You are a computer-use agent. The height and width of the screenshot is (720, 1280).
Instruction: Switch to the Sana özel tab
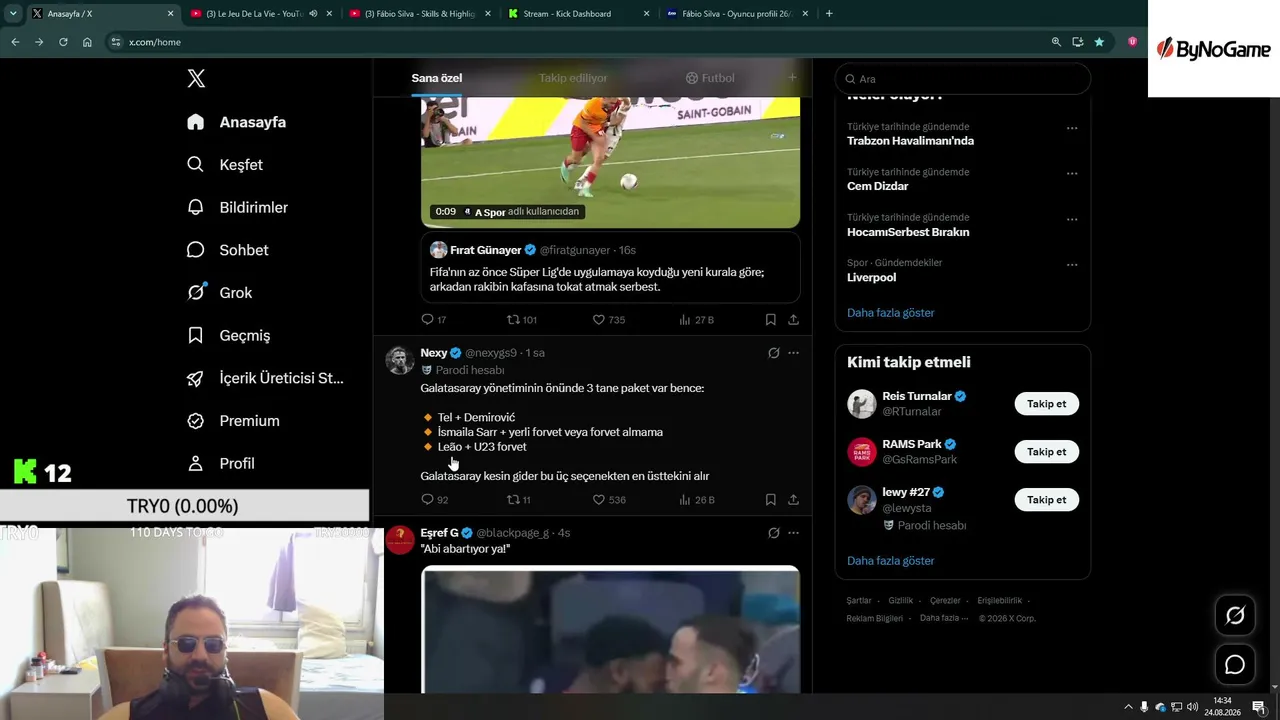tap(437, 78)
